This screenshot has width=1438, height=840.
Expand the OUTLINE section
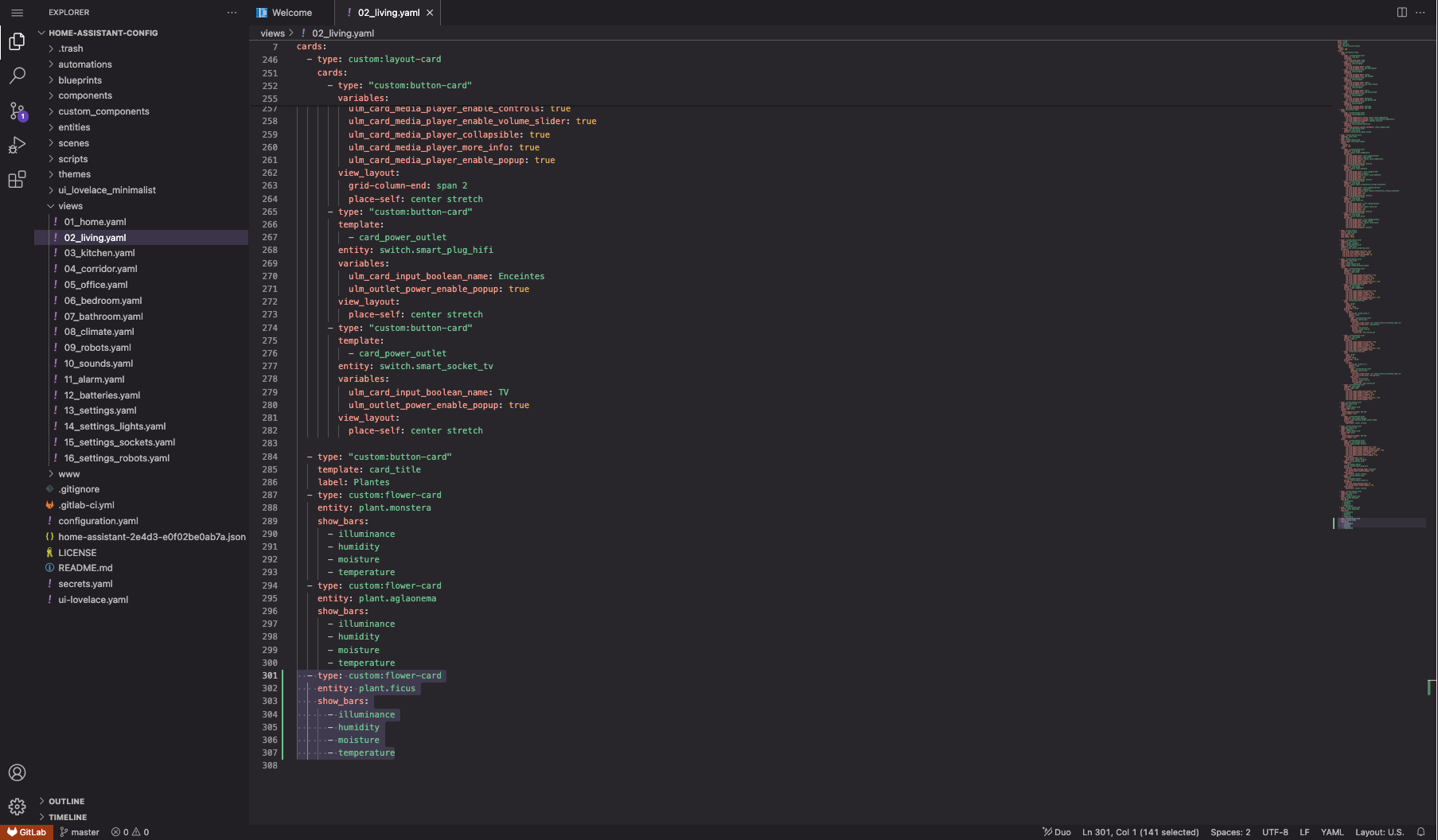pyautogui.click(x=66, y=801)
